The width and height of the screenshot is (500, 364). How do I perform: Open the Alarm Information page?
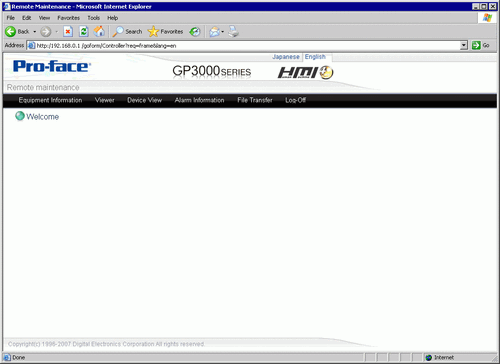[x=199, y=100]
